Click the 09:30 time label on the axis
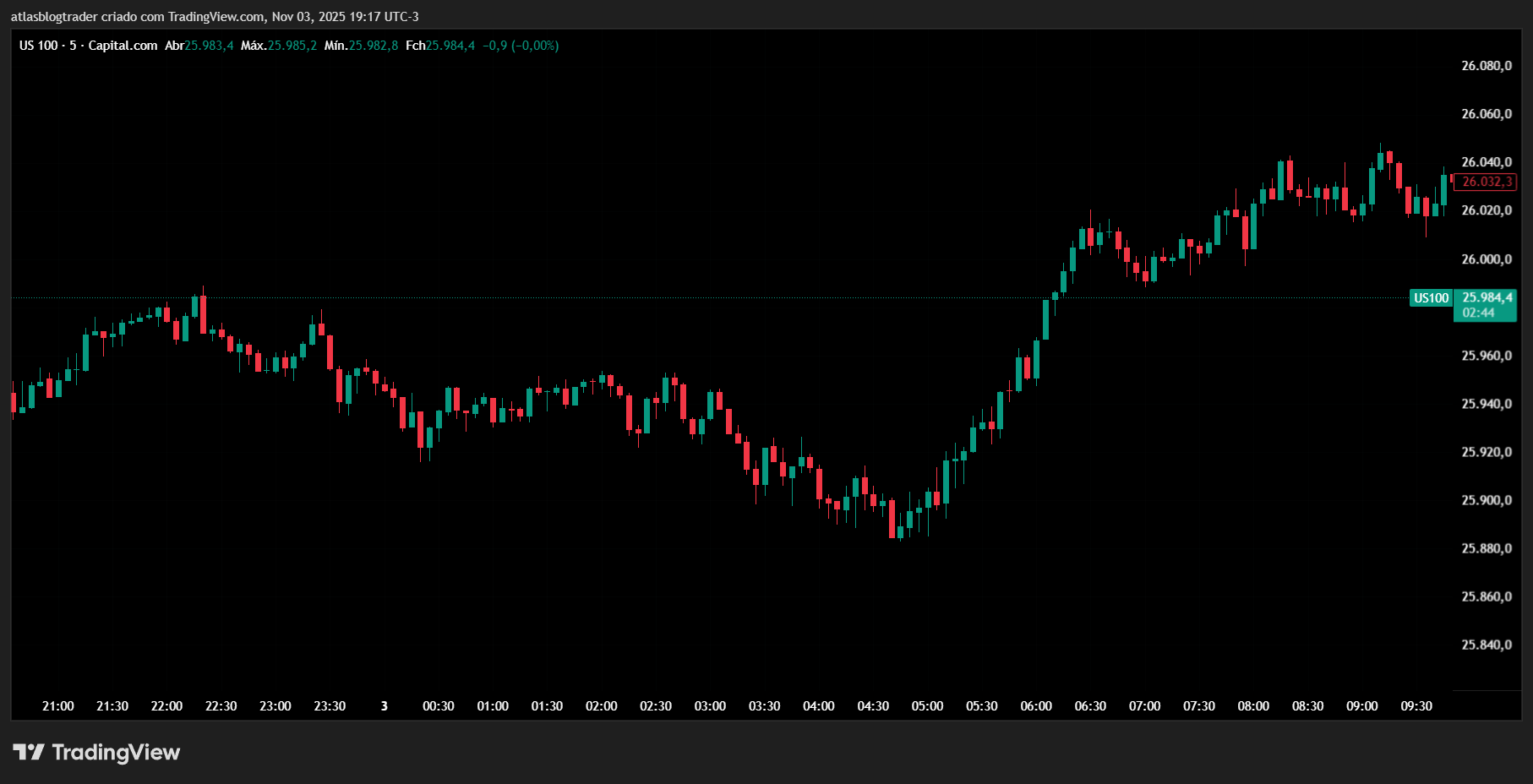The width and height of the screenshot is (1533, 784). pyautogui.click(x=1418, y=706)
